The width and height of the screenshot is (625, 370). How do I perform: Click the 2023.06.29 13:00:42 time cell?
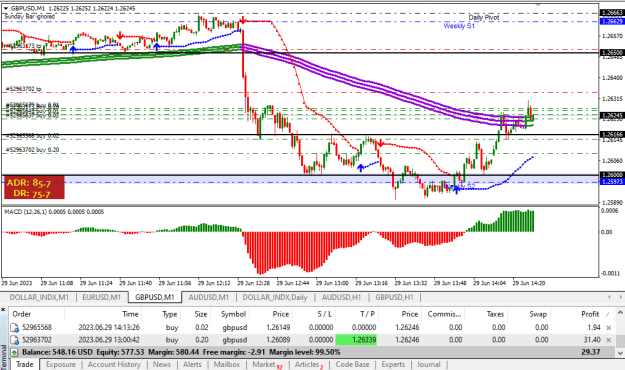tap(109, 340)
